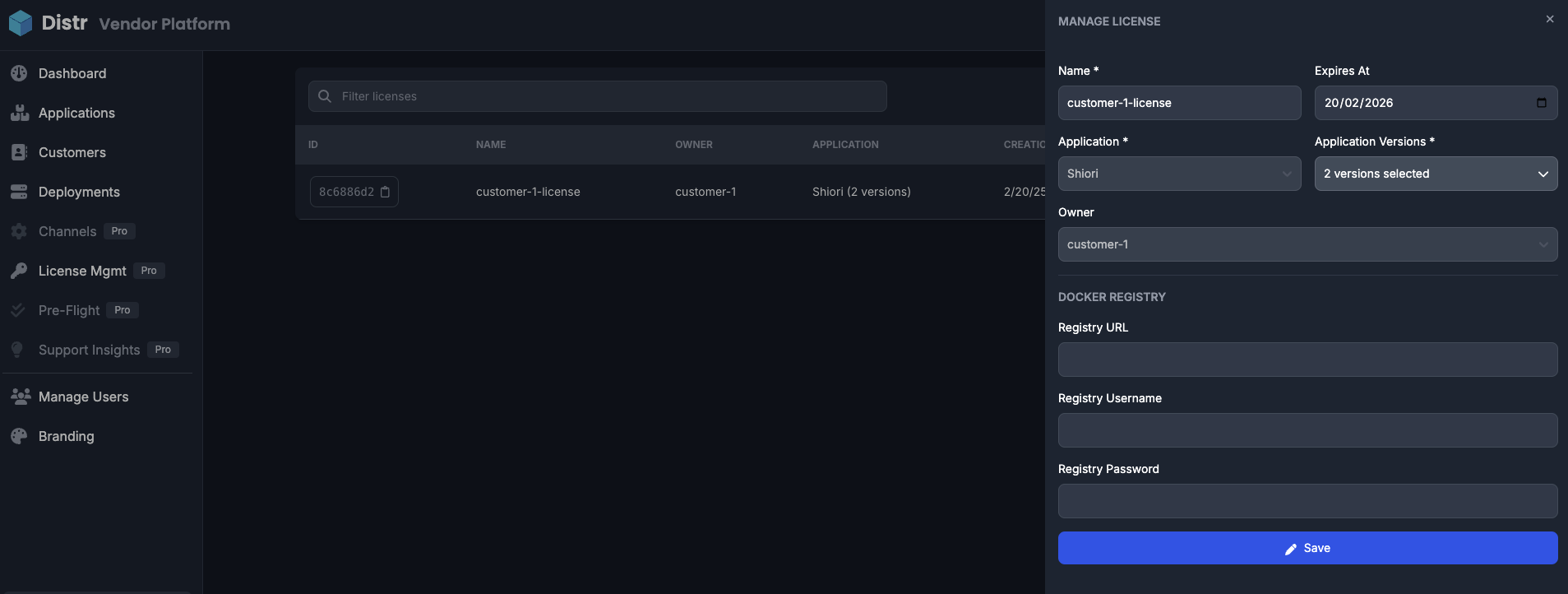Image resolution: width=1568 pixels, height=594 pixels.
Task: Click chevron arrow of Owner select
Action: pos(1543,244)
